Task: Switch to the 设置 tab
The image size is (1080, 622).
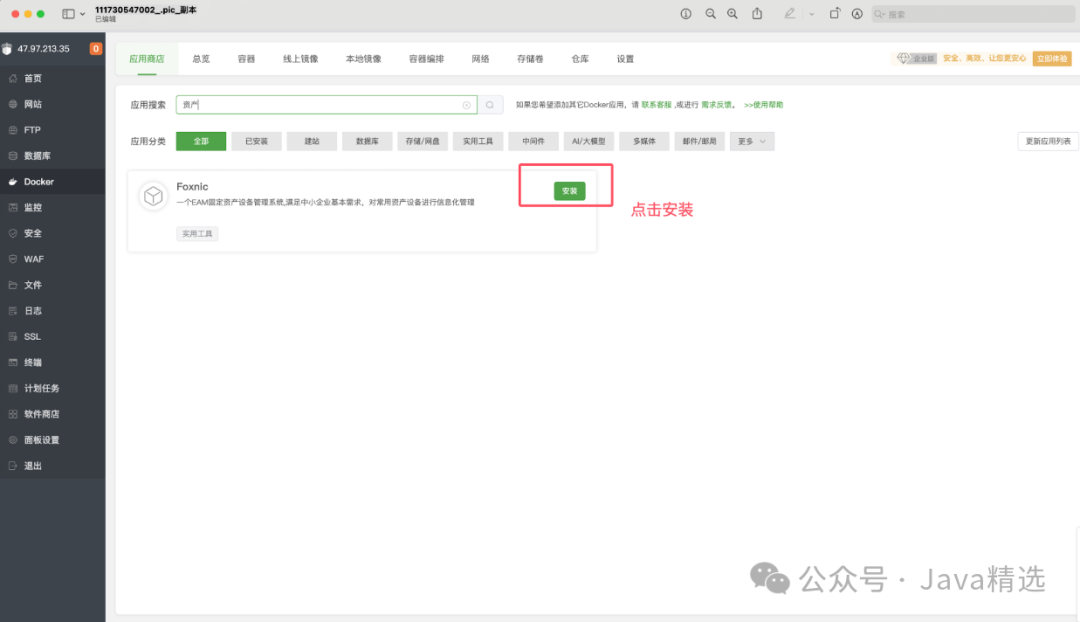Action: 625,59
